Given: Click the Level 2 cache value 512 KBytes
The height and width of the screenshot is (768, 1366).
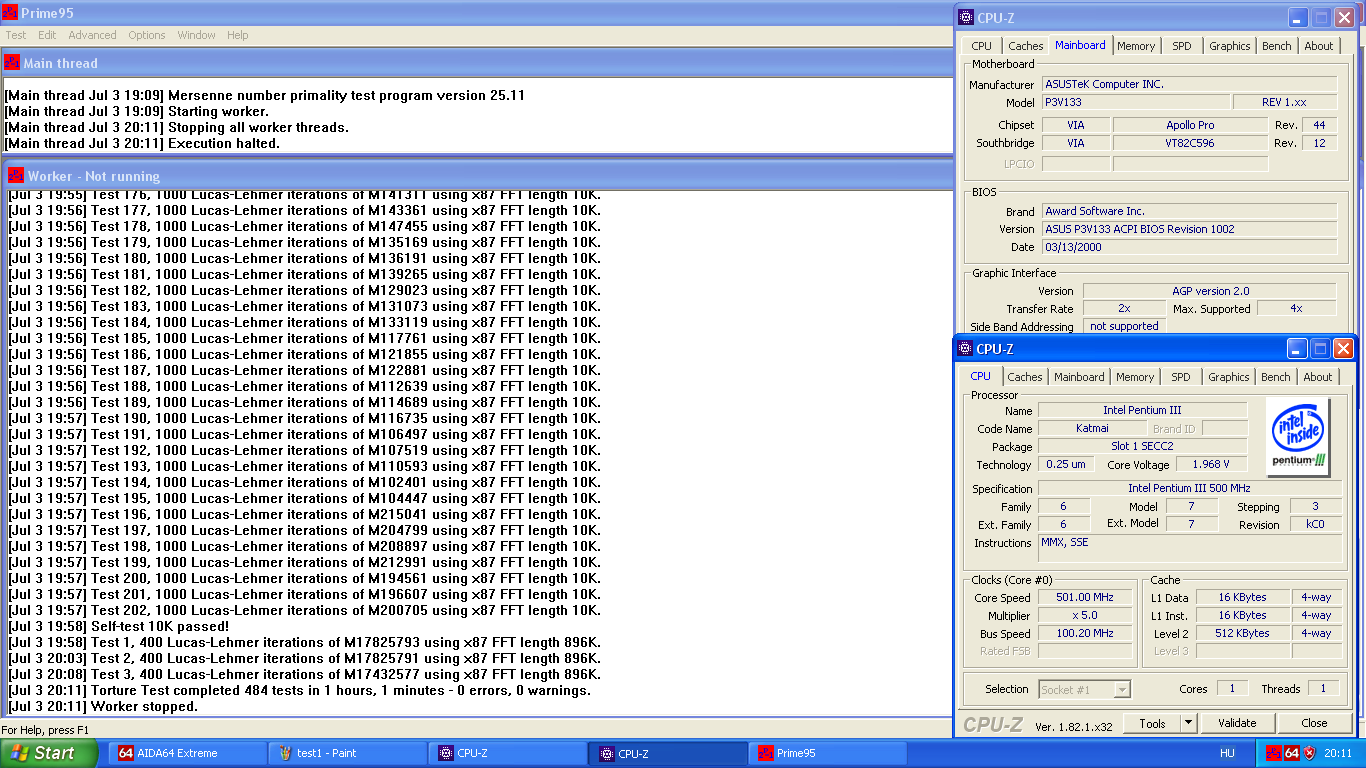Looking at the screenshot, I should click(1243, 634).
